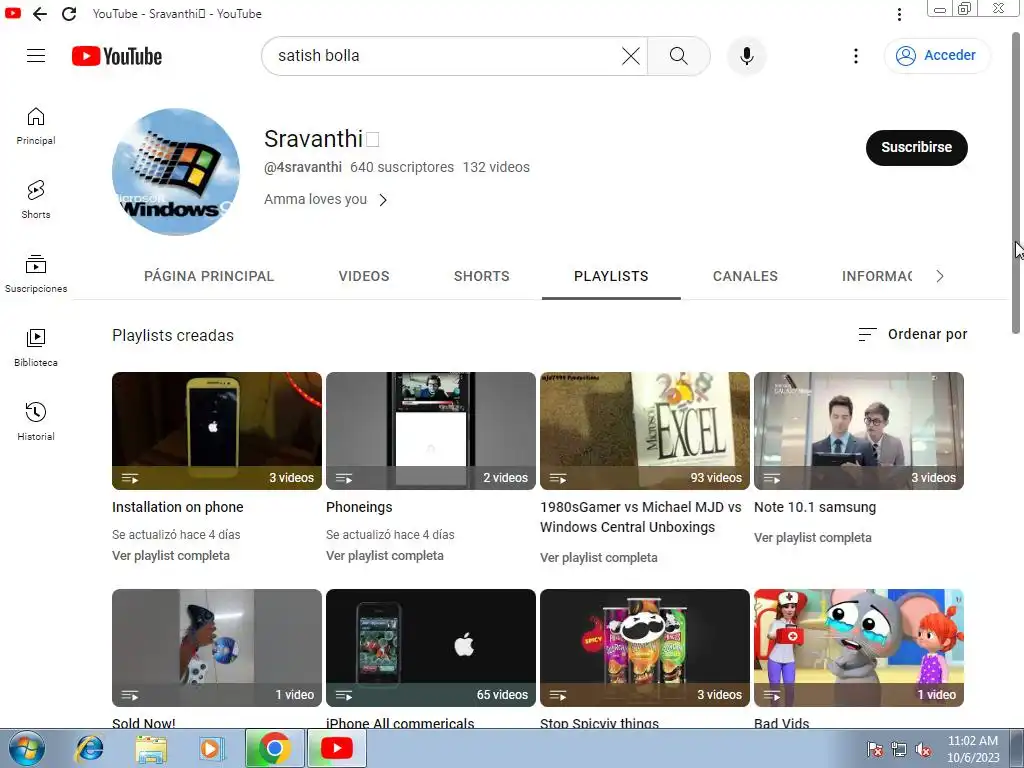The height and width of the screenshot is (768, 1024).
Task: Switch to the SHORTS tab
Action: tap(482, 276)
